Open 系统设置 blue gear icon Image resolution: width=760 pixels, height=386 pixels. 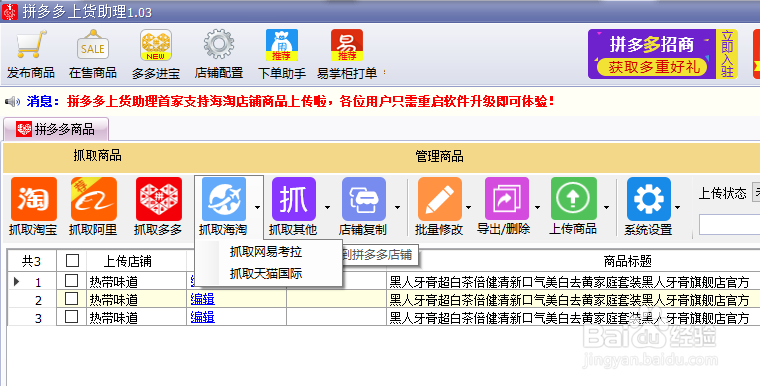coord(649,199)
